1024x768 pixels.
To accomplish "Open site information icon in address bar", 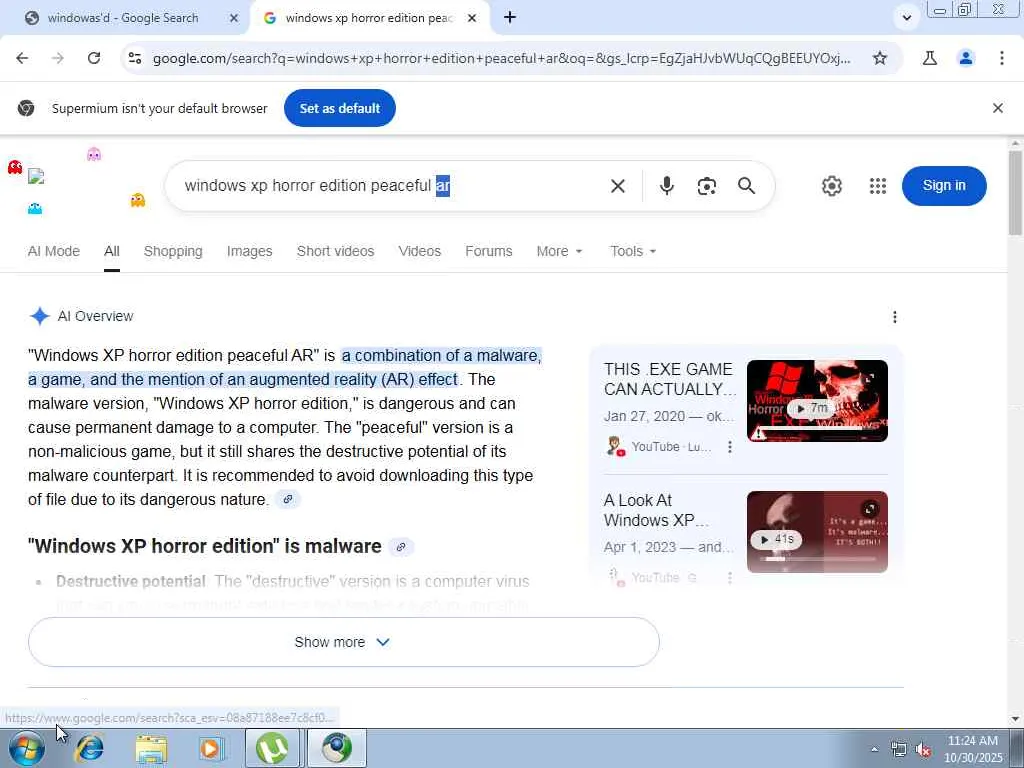I will pyautogui.click(x=135, y=58).
